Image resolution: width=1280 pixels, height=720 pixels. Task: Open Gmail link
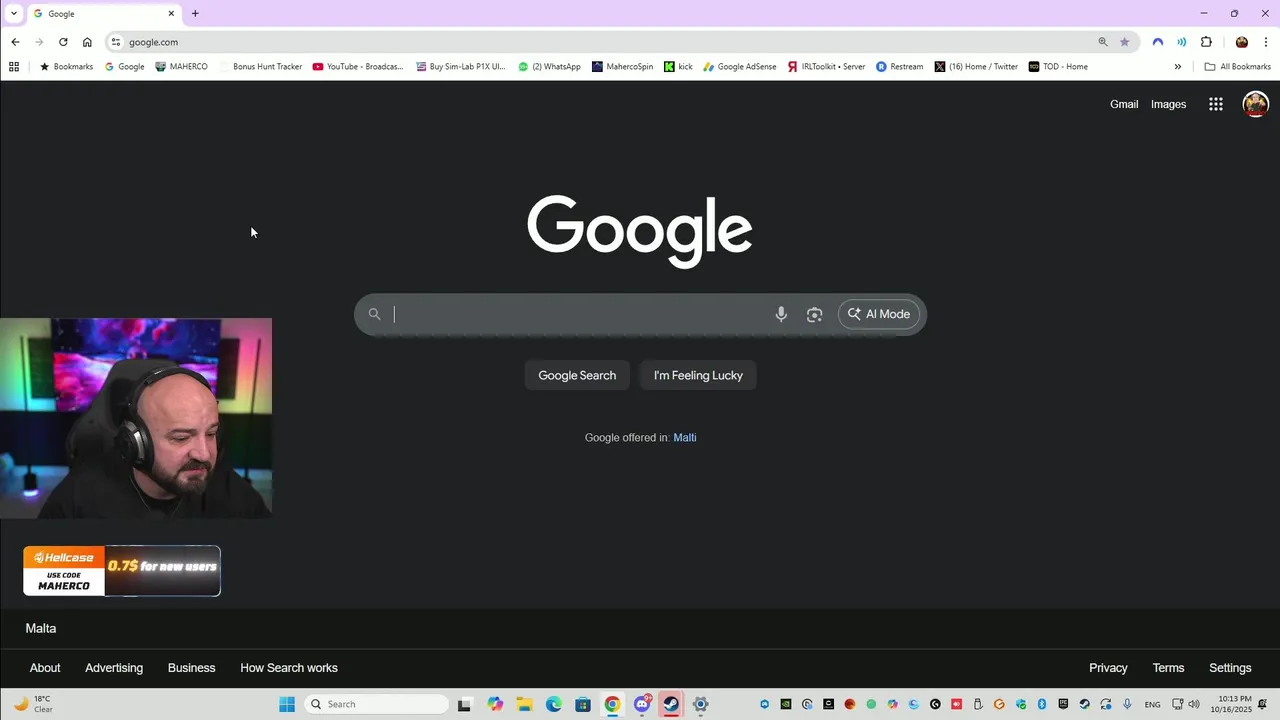pos(1124,104)
